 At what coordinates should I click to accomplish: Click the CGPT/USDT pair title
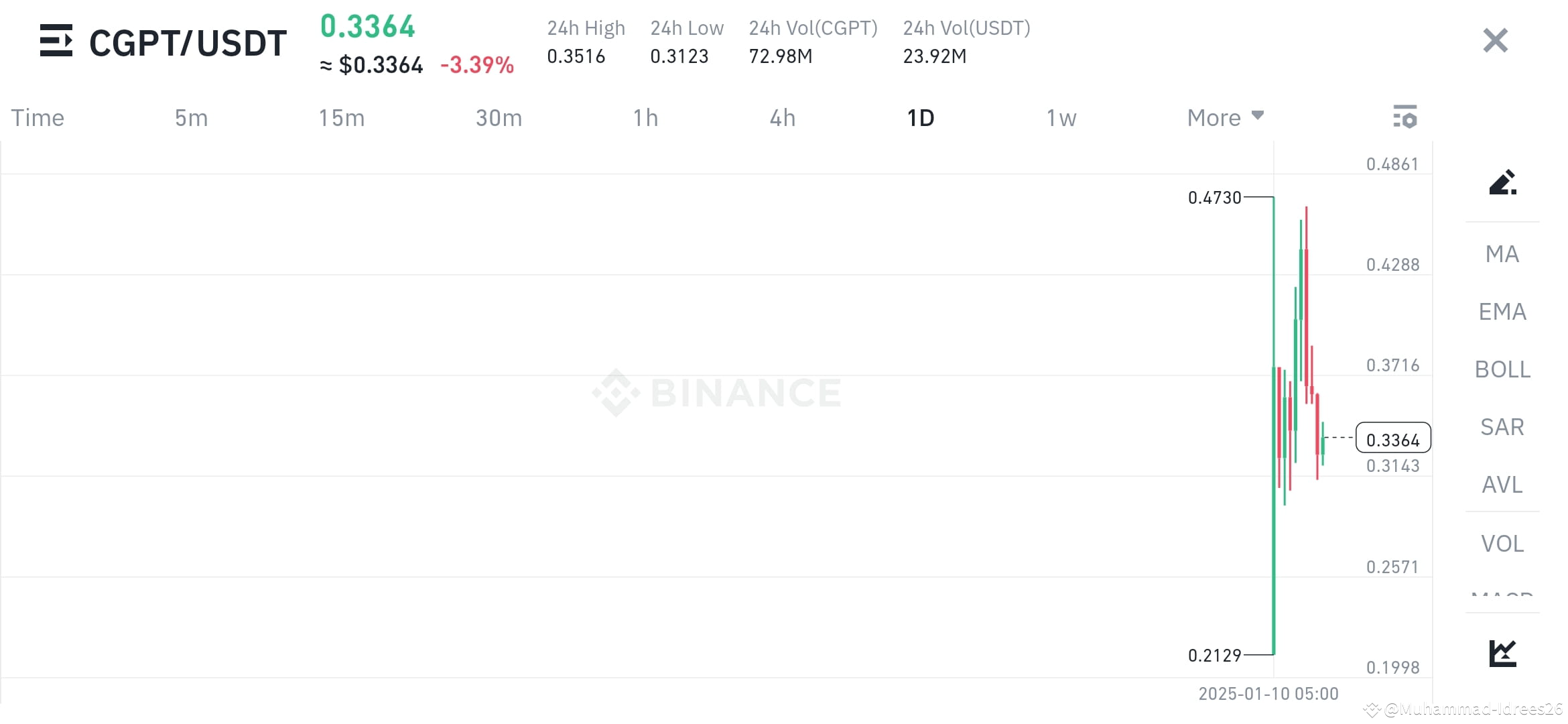click(x=186, y=42)
